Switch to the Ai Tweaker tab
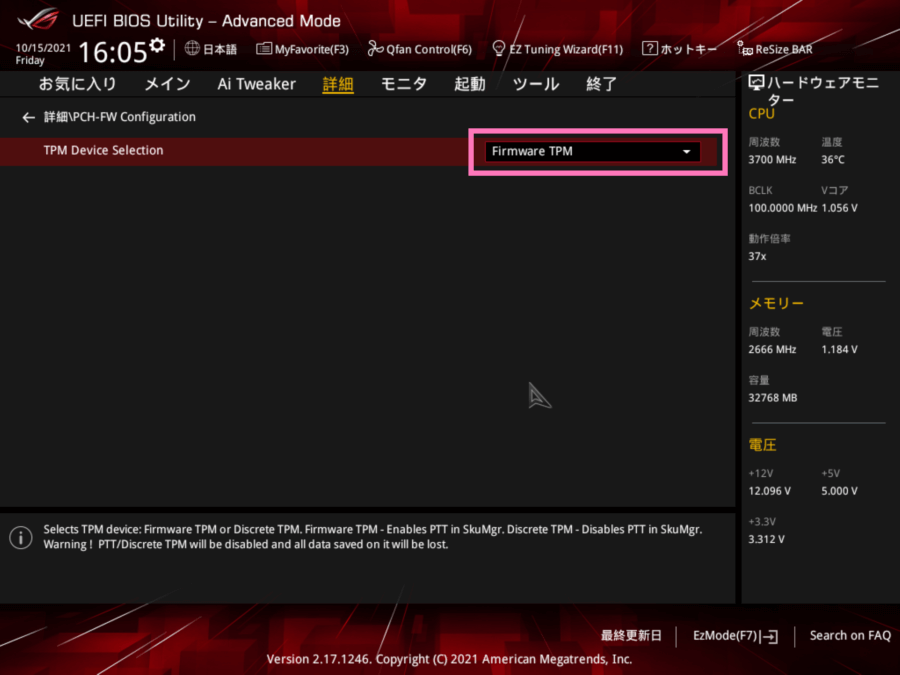The image size is (900, 675). [256, 84]
